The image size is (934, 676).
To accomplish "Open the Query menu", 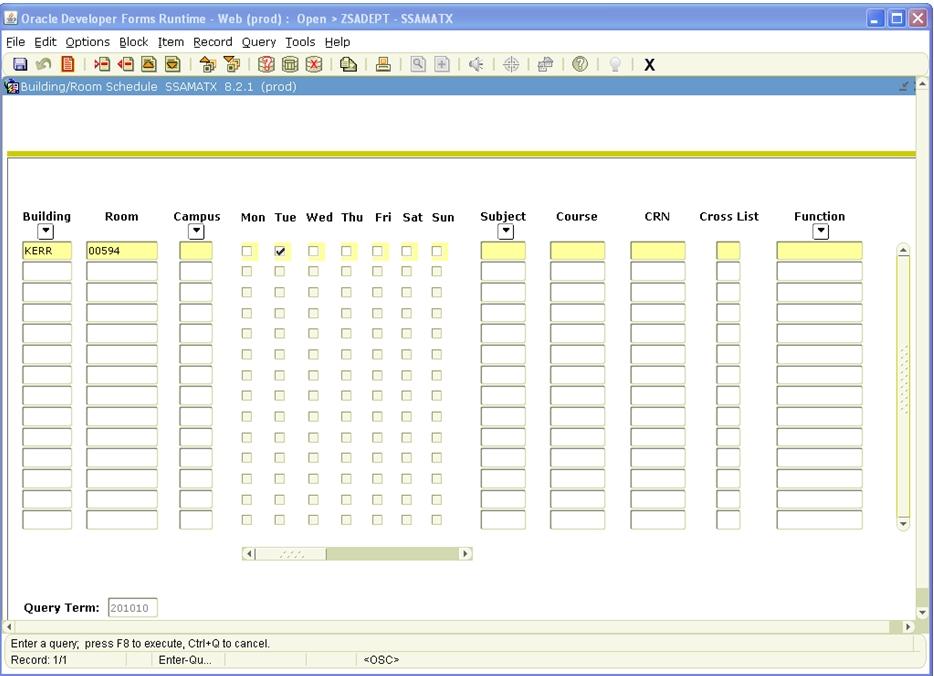I will (259, 42).
